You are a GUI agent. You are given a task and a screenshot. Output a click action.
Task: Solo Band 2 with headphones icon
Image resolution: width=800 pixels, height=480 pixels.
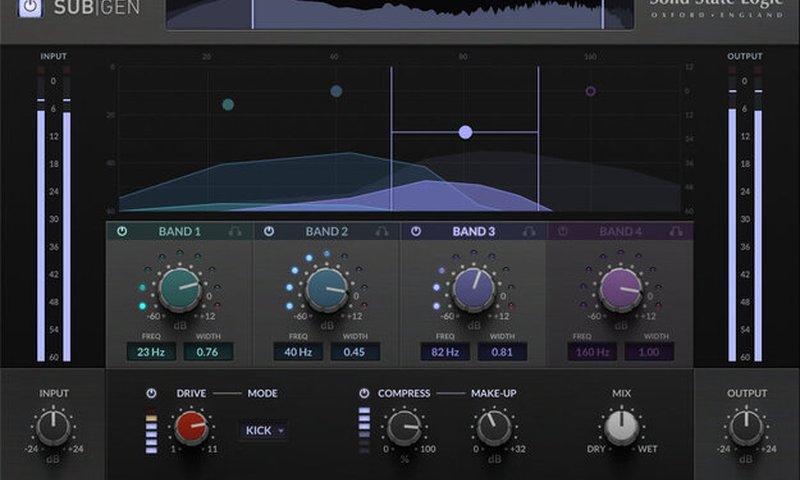coord(382,231)
